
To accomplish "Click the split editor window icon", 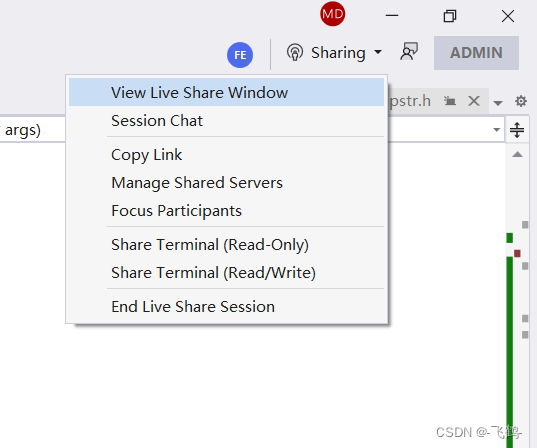I will tap(517, 130).
